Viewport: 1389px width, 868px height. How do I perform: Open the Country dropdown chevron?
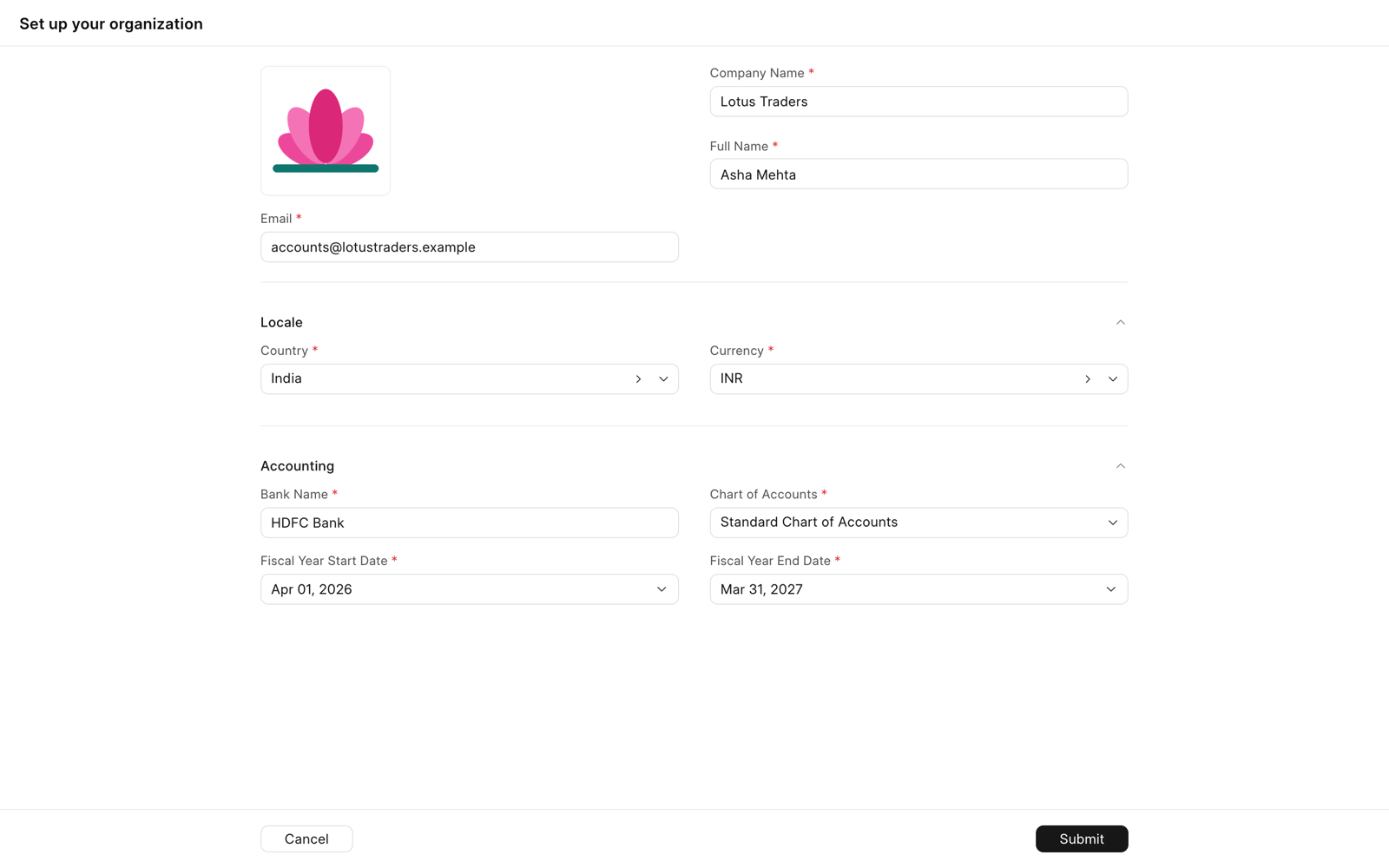[663, 379]
